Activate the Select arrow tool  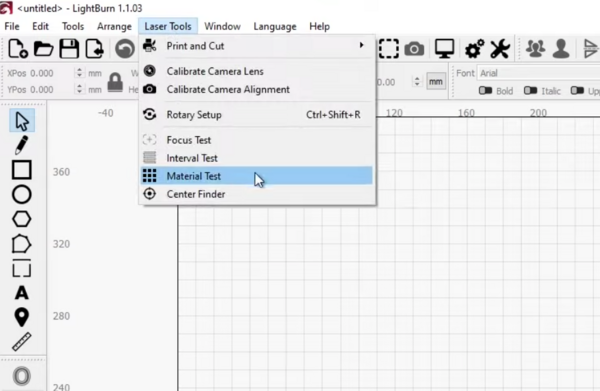(22, 121)
